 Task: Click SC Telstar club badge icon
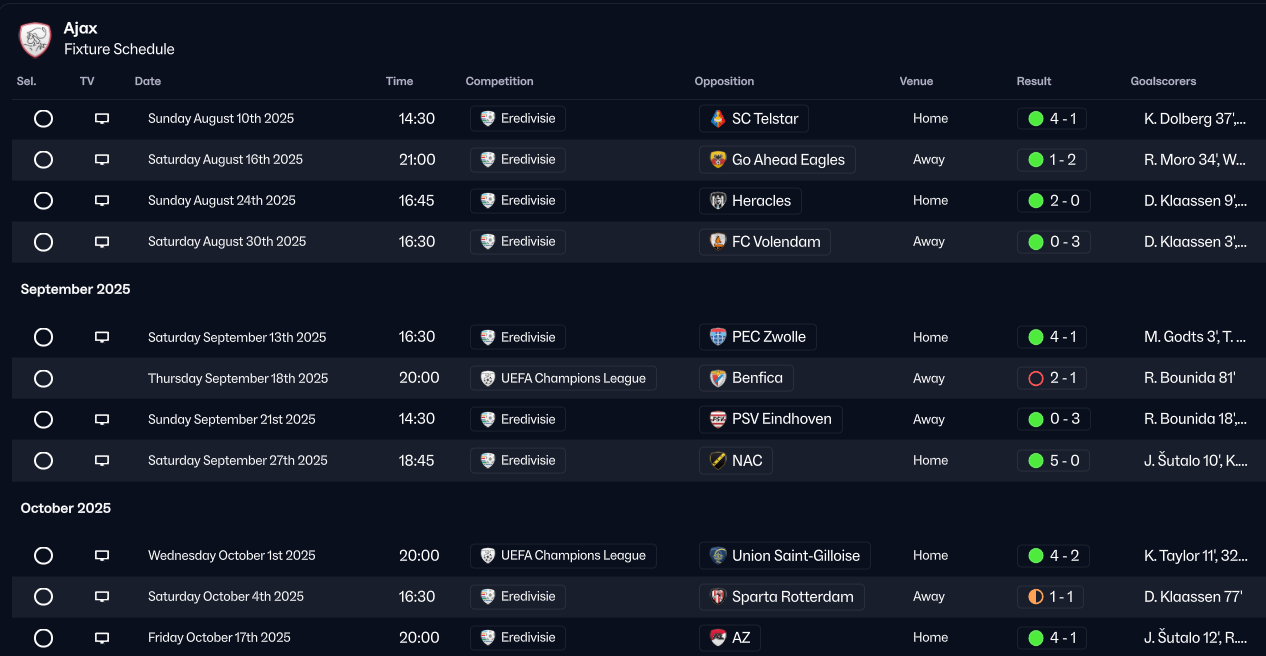click(x=717, y=119)
